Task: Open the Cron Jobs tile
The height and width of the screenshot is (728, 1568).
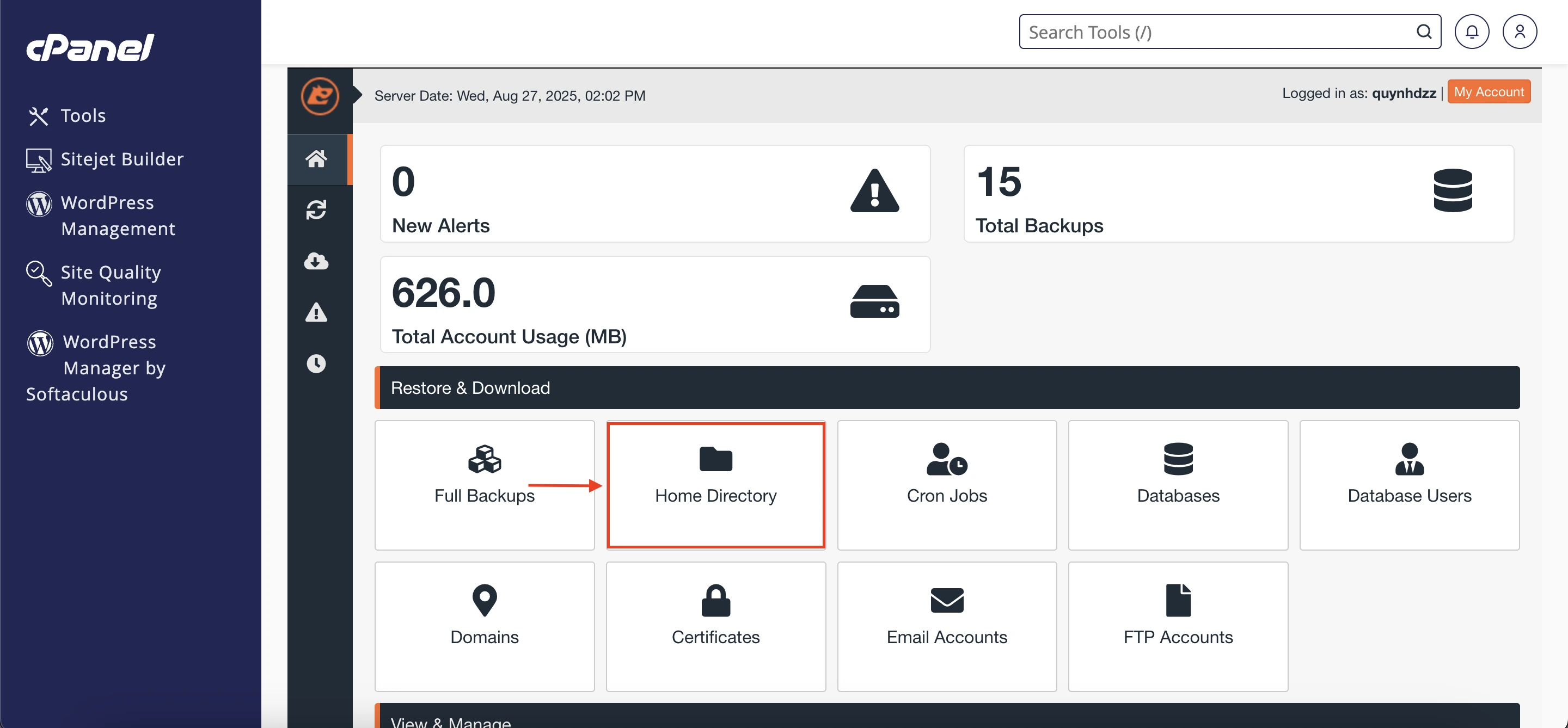Action: [x=947, y=485]
